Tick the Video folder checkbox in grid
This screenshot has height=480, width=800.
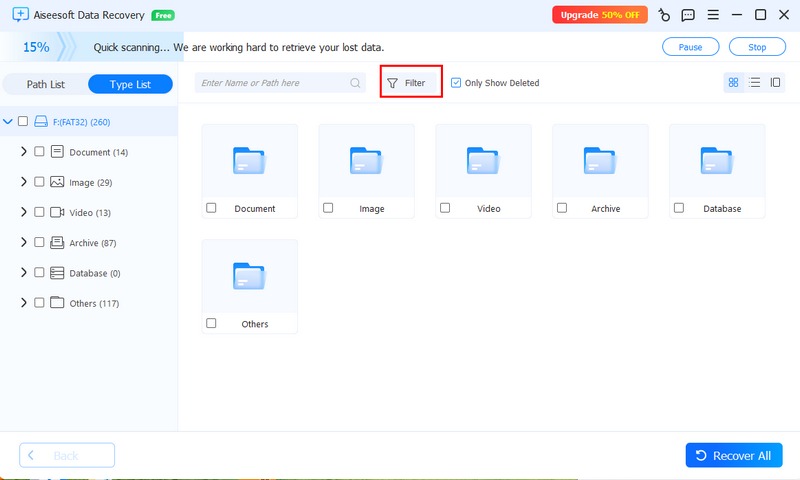coord(445,208)
